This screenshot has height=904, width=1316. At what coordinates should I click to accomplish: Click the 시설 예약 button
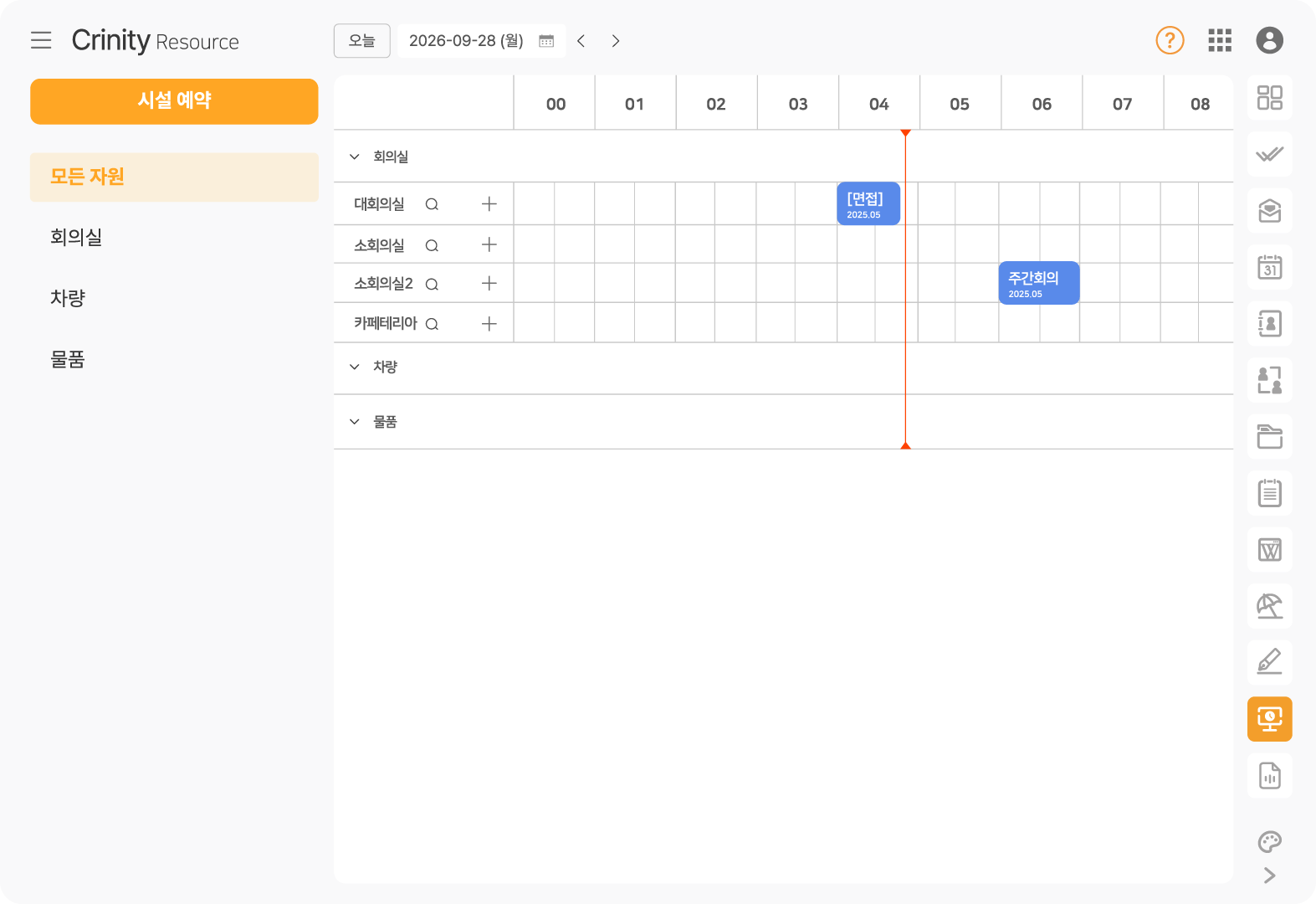point(174,101)
